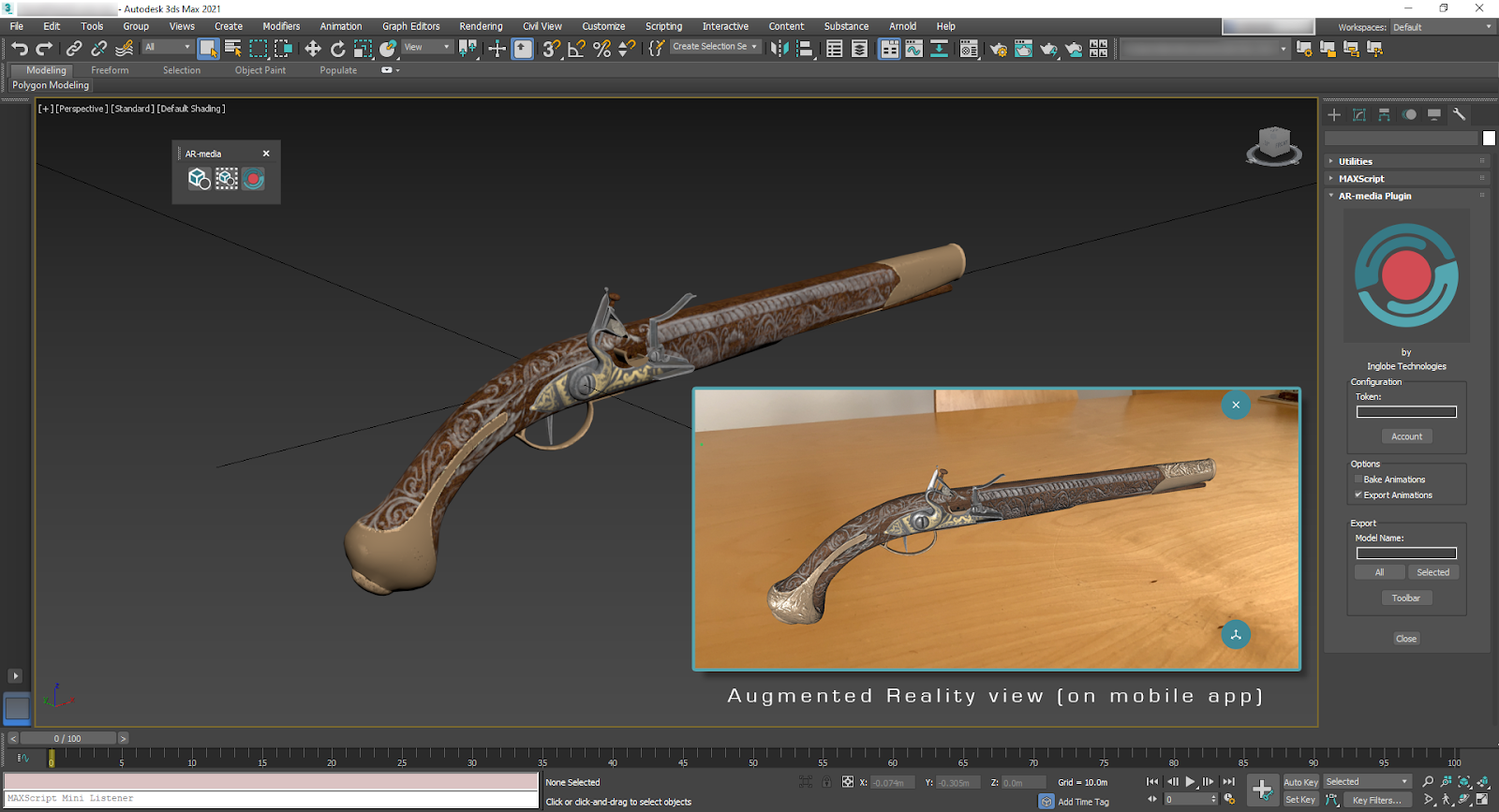This screenshot has width=1499, height=812.
Task: Click the Account button
Action: tap(1406, 436)
